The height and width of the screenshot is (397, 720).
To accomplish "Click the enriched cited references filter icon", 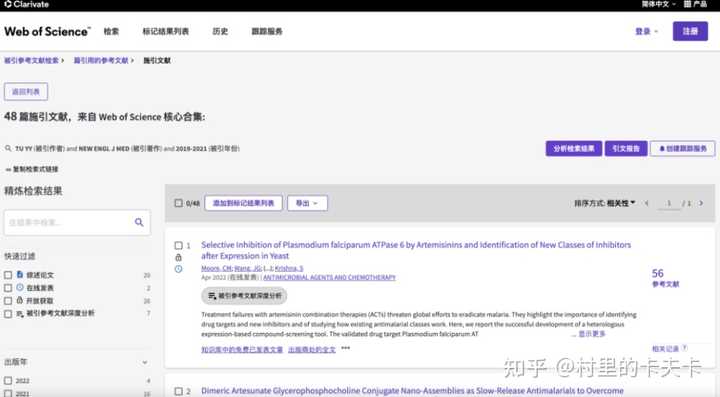I will 20,313.
